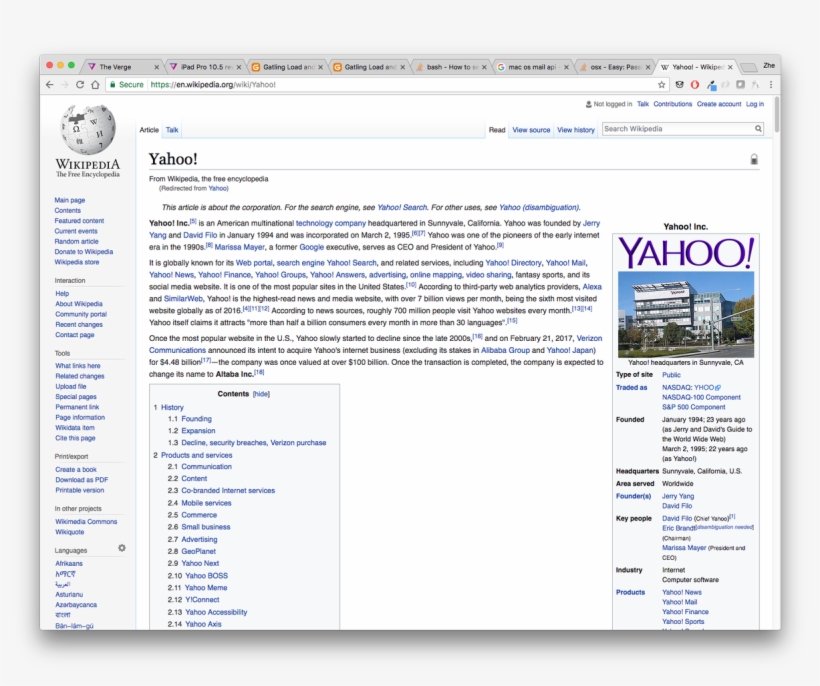Close the mac os mail api tab
This screenshot has width=820, height=686.
point(566,67)
